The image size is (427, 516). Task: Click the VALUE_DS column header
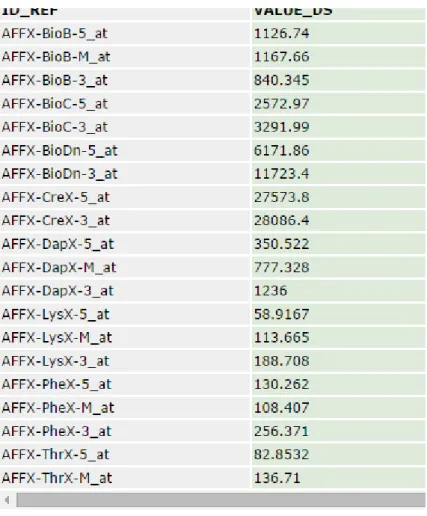(x=293, y=11)
